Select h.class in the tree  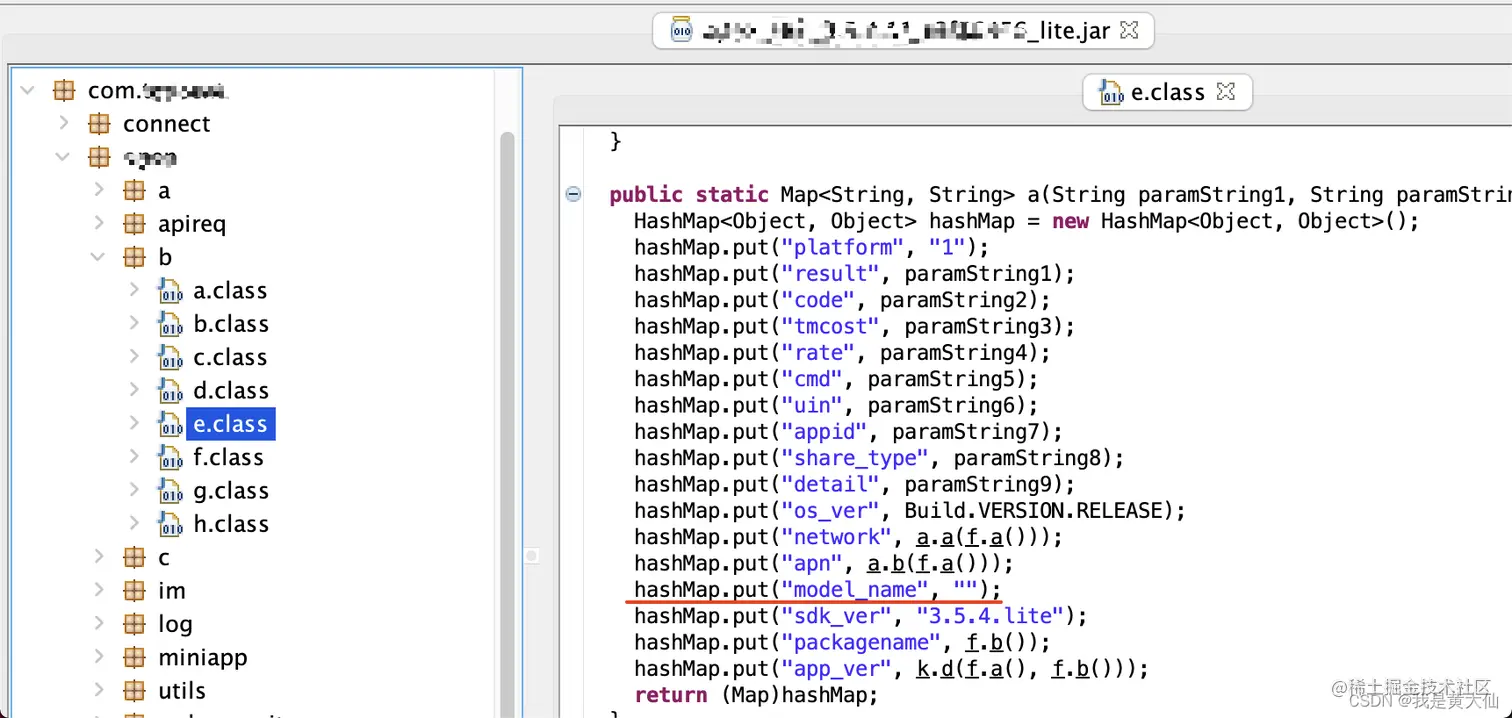point(231,524)
